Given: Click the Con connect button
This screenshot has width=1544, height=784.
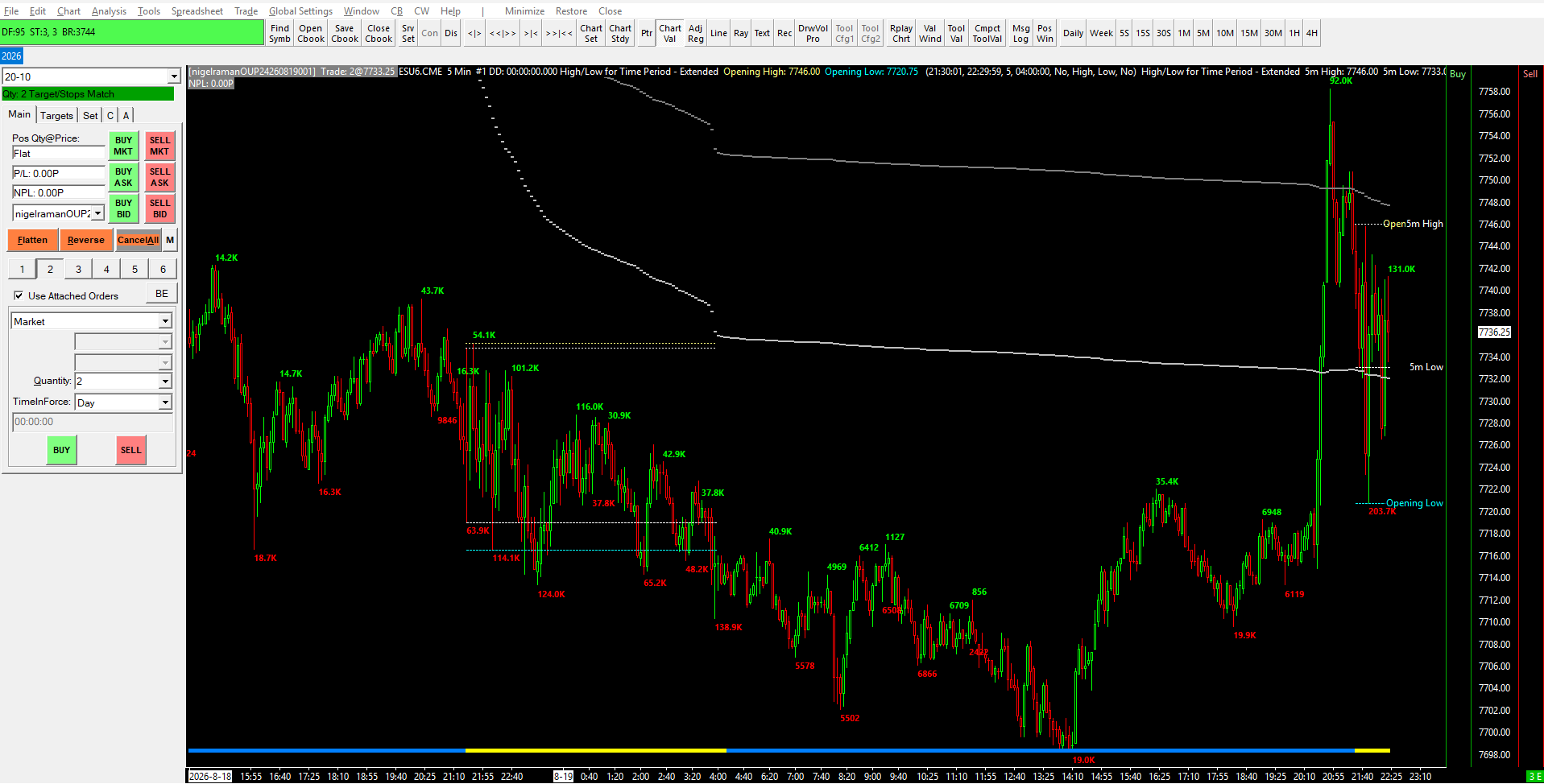Looking at the screenshot, I should pos(430,33).
